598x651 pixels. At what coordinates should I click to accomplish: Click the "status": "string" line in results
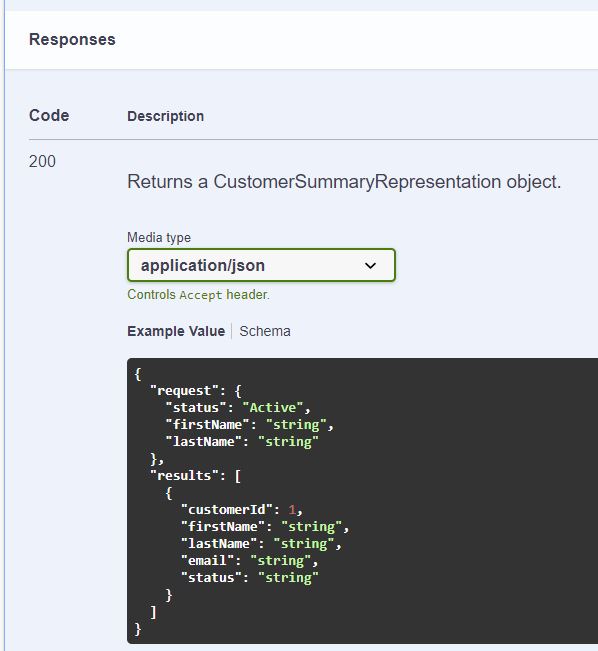point(250,578)
